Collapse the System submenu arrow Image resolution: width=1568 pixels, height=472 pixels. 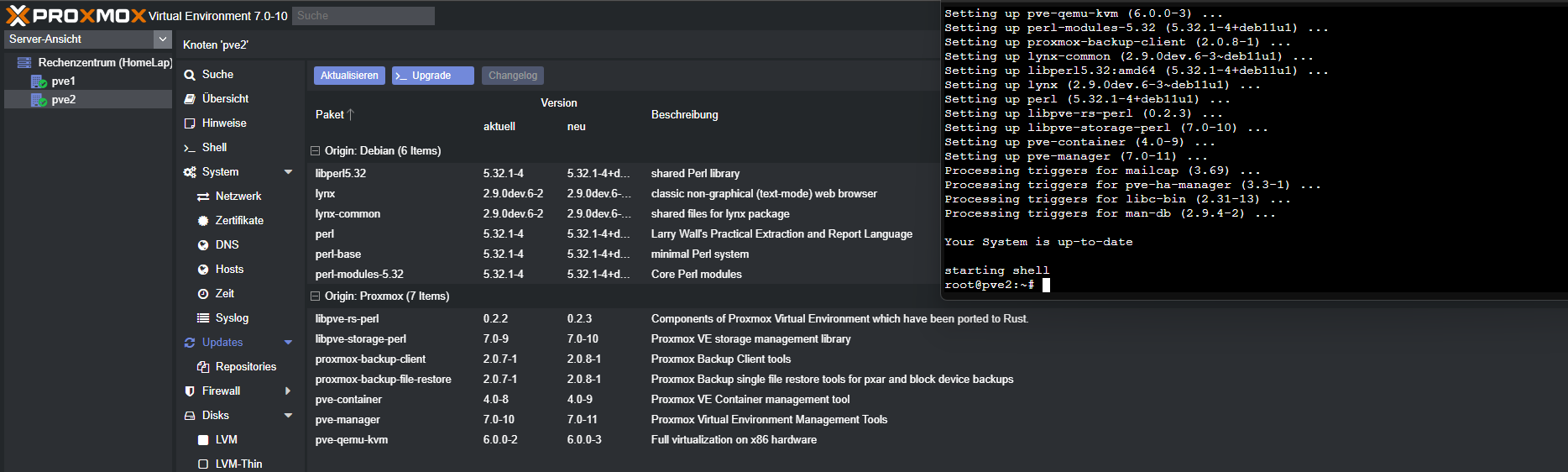[x=288, y=171]
